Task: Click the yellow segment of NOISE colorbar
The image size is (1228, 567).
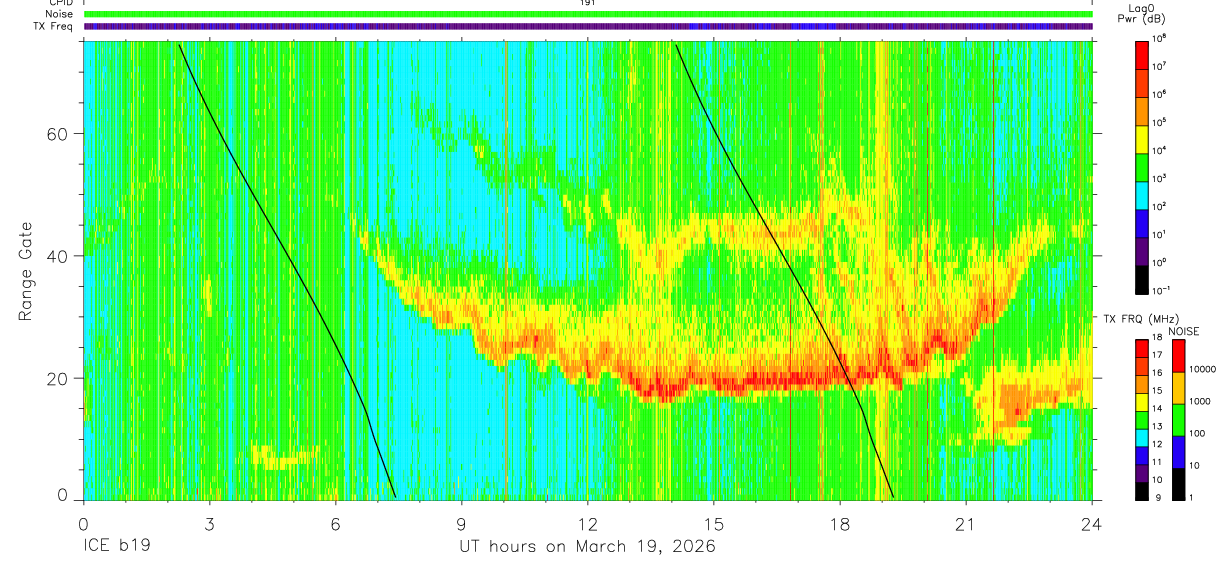Action: coord(1179,387)
